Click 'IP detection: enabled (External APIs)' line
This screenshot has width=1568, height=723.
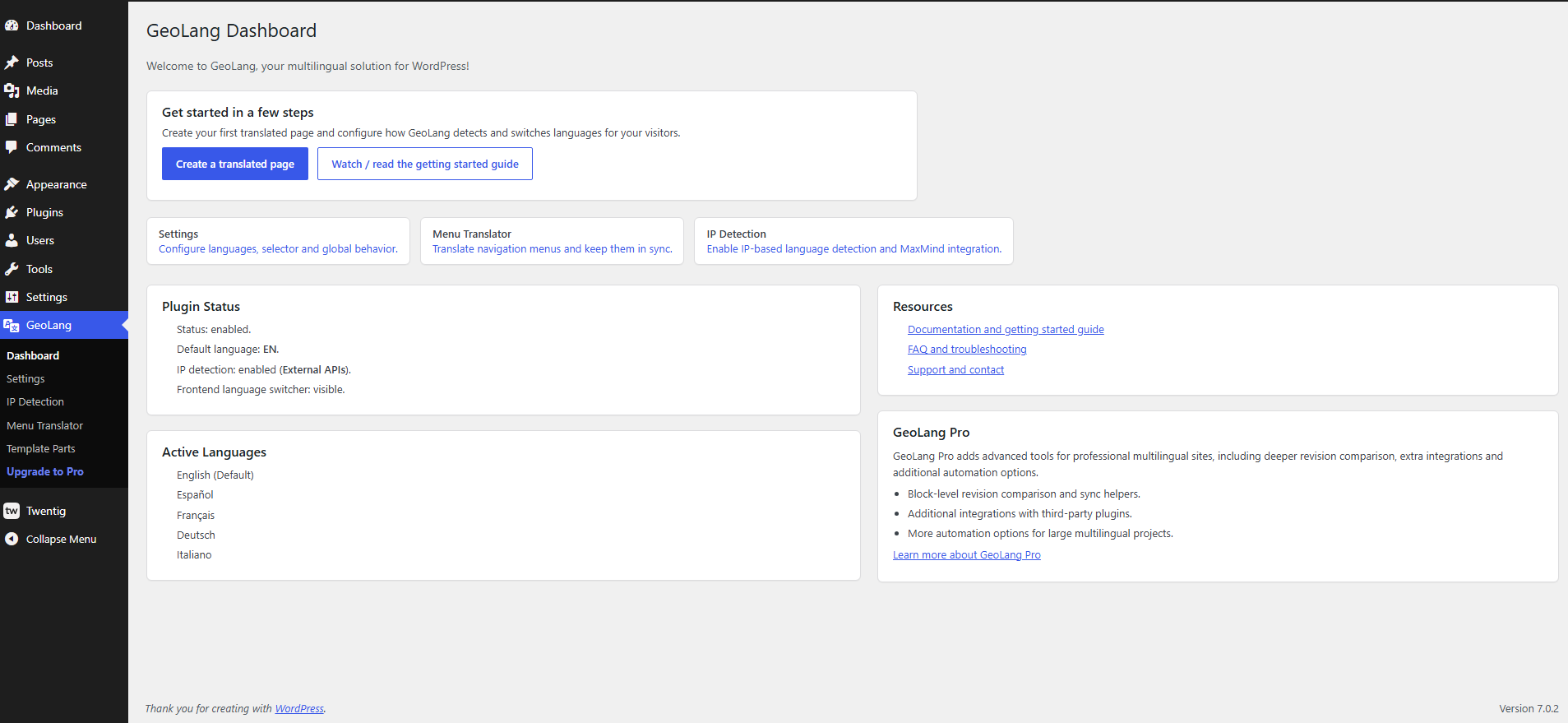tap(264, 370)
